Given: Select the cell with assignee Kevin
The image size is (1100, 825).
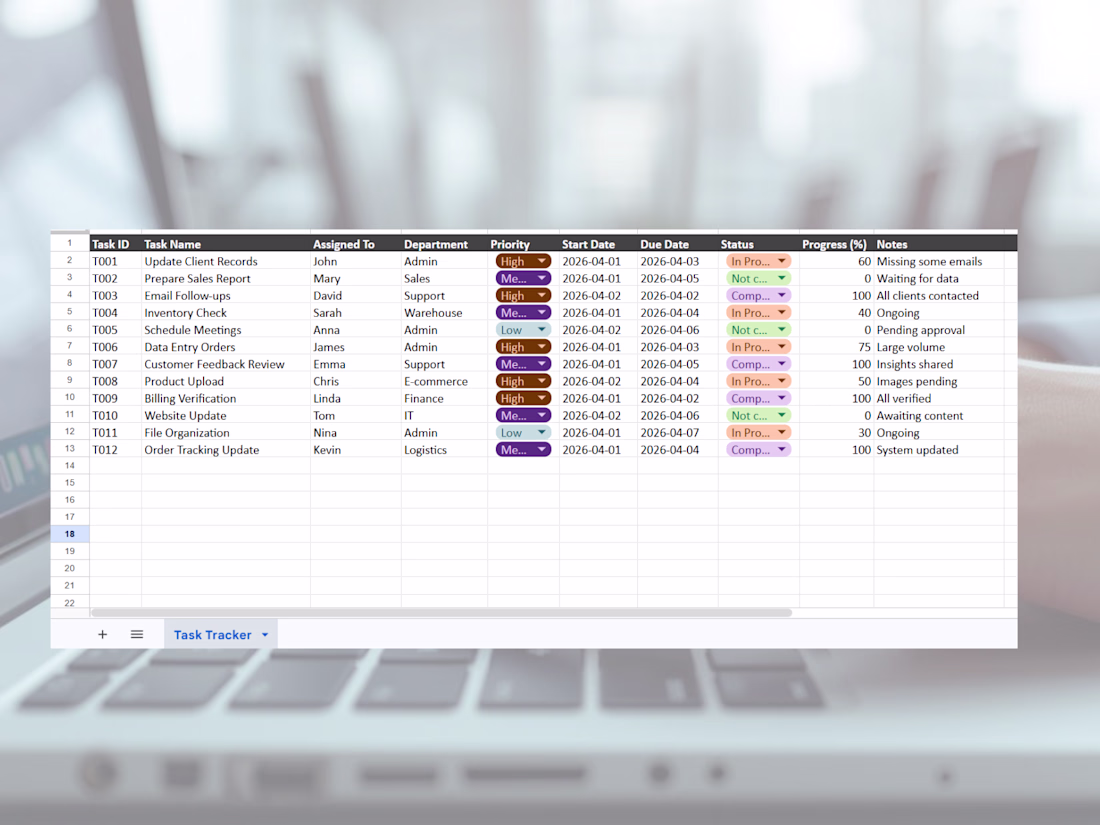Looking at the screenshot, I should point(356,450).
